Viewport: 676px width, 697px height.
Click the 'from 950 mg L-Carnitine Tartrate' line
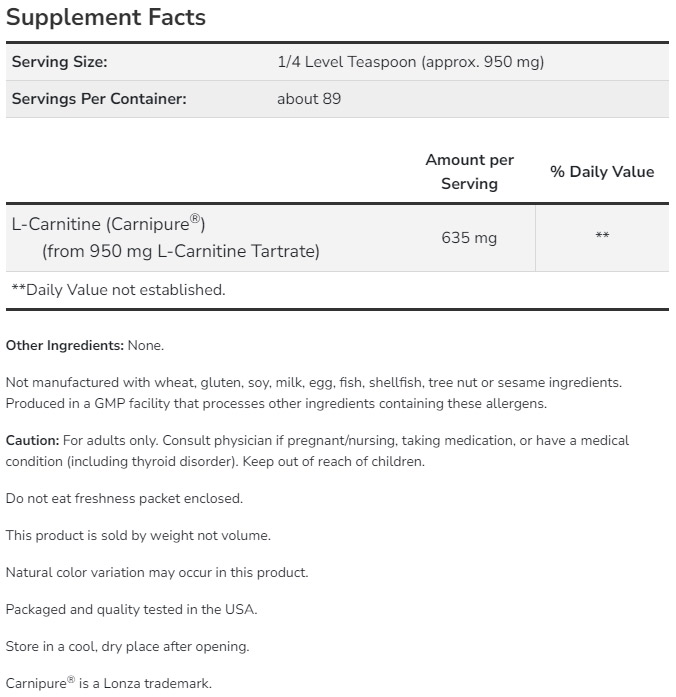point(181,251)
